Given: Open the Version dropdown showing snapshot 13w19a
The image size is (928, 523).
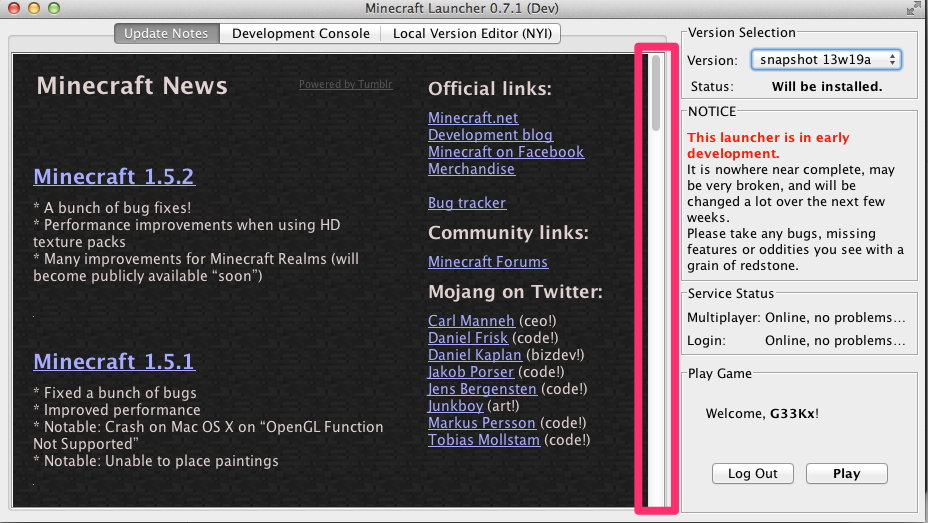Looking at the screenshot, I should (x=826, y=60).
